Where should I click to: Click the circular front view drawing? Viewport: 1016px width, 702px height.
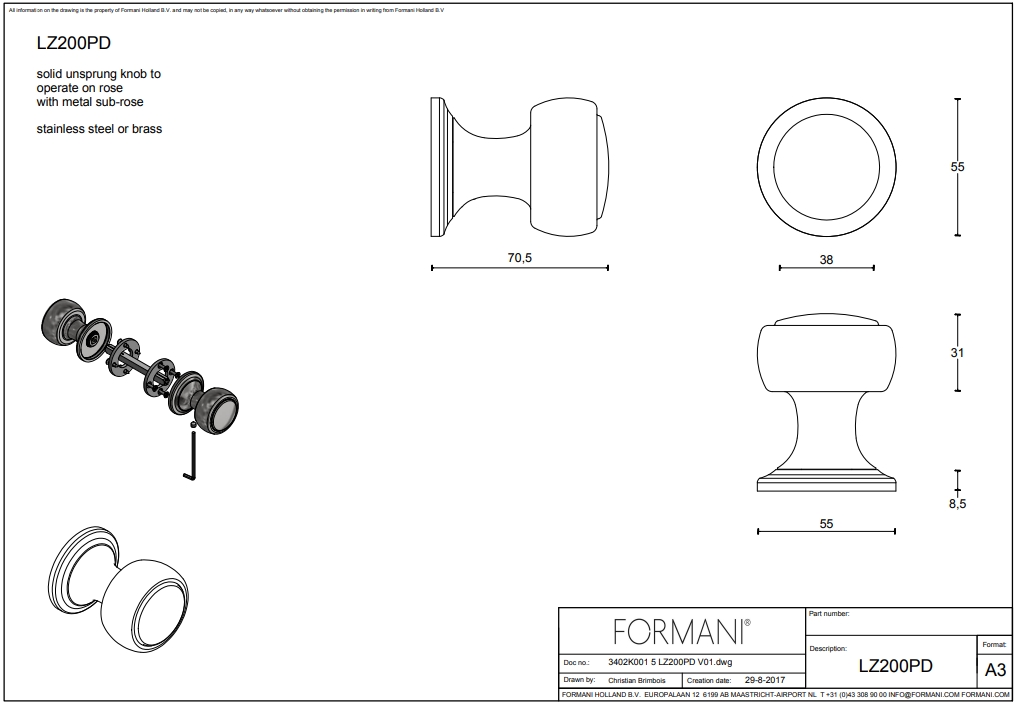click(x=827, y=167)
